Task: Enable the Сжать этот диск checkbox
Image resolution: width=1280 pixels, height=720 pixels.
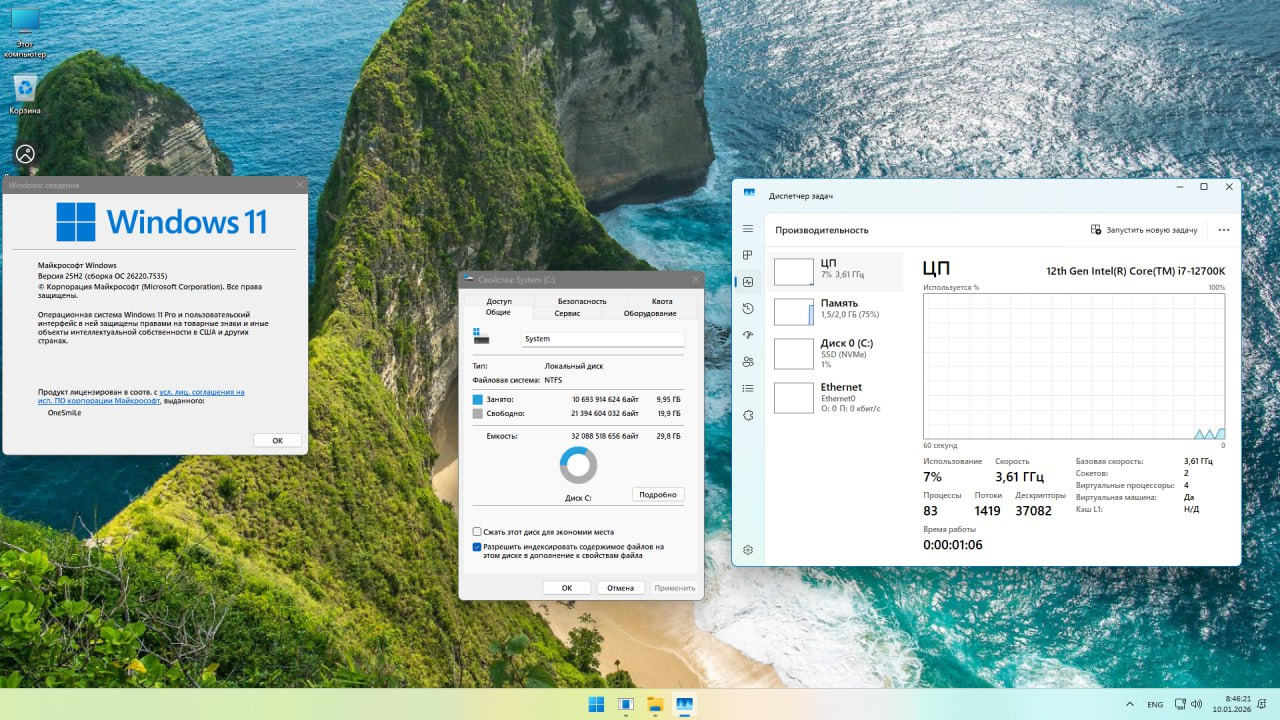Action: point(477,532)
